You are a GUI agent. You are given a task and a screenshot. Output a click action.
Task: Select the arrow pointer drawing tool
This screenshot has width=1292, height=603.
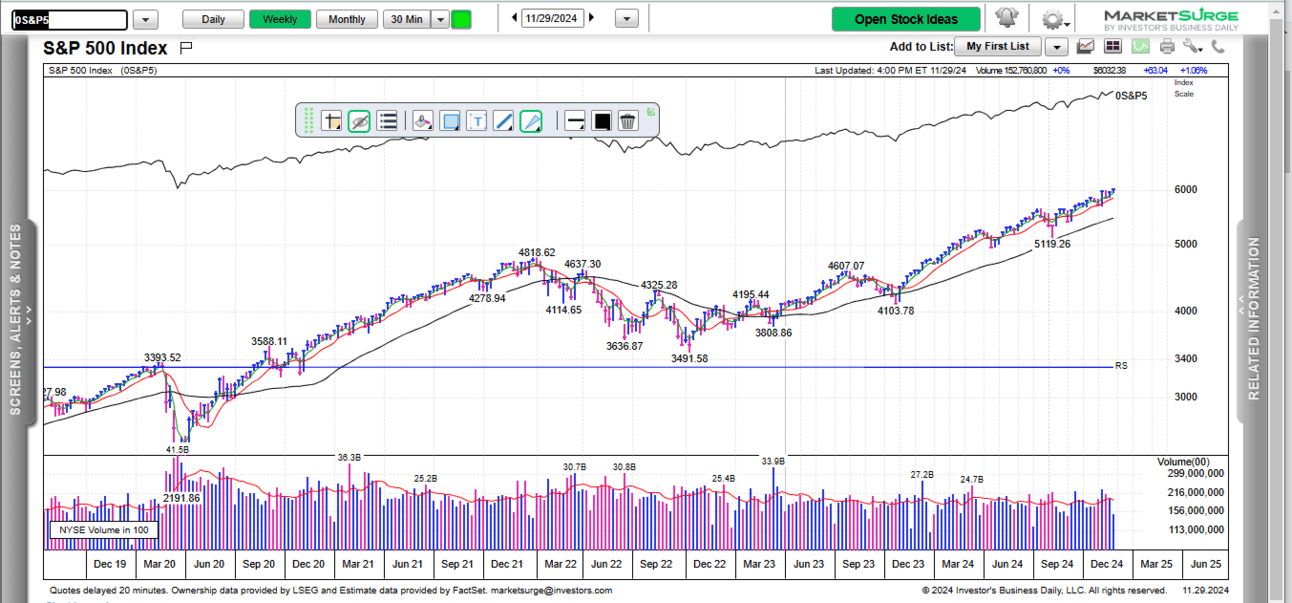531,121
